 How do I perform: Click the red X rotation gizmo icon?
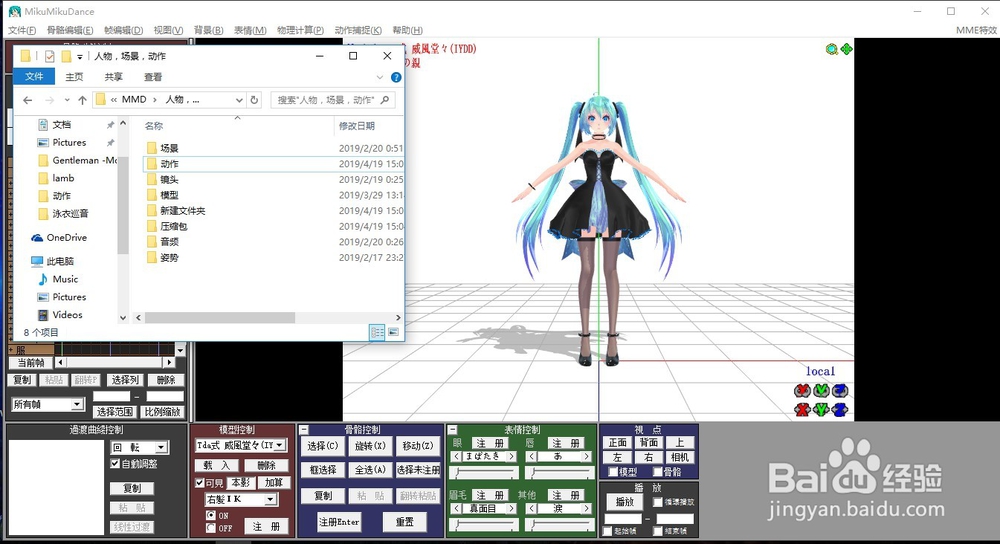(802, 390)
